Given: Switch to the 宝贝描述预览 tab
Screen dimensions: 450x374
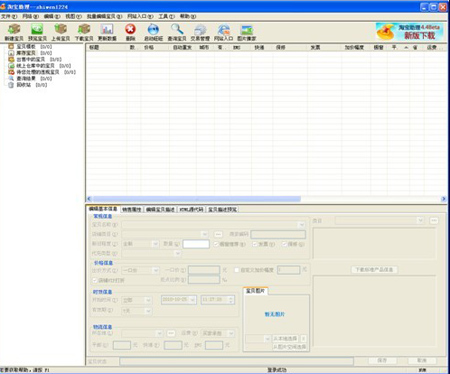Looking at the screenshot, I should pyautogui.click(x=223, y=209).
